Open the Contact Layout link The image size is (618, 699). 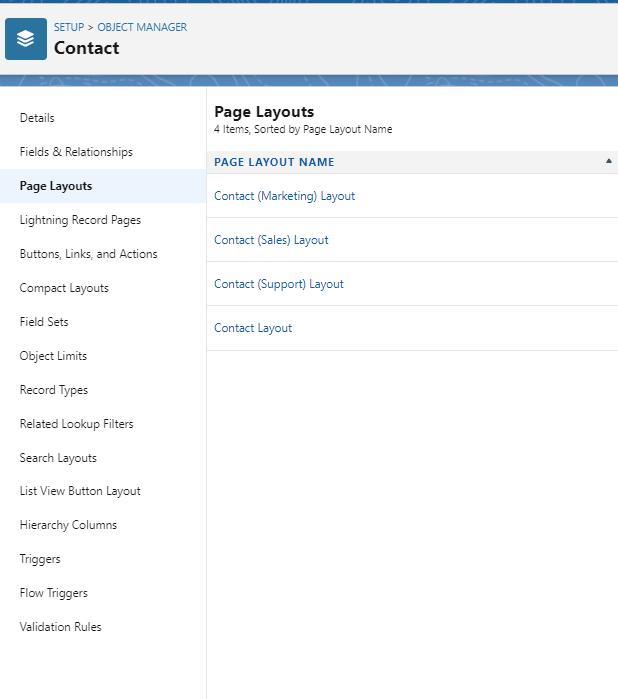click(x=253, y=328)
